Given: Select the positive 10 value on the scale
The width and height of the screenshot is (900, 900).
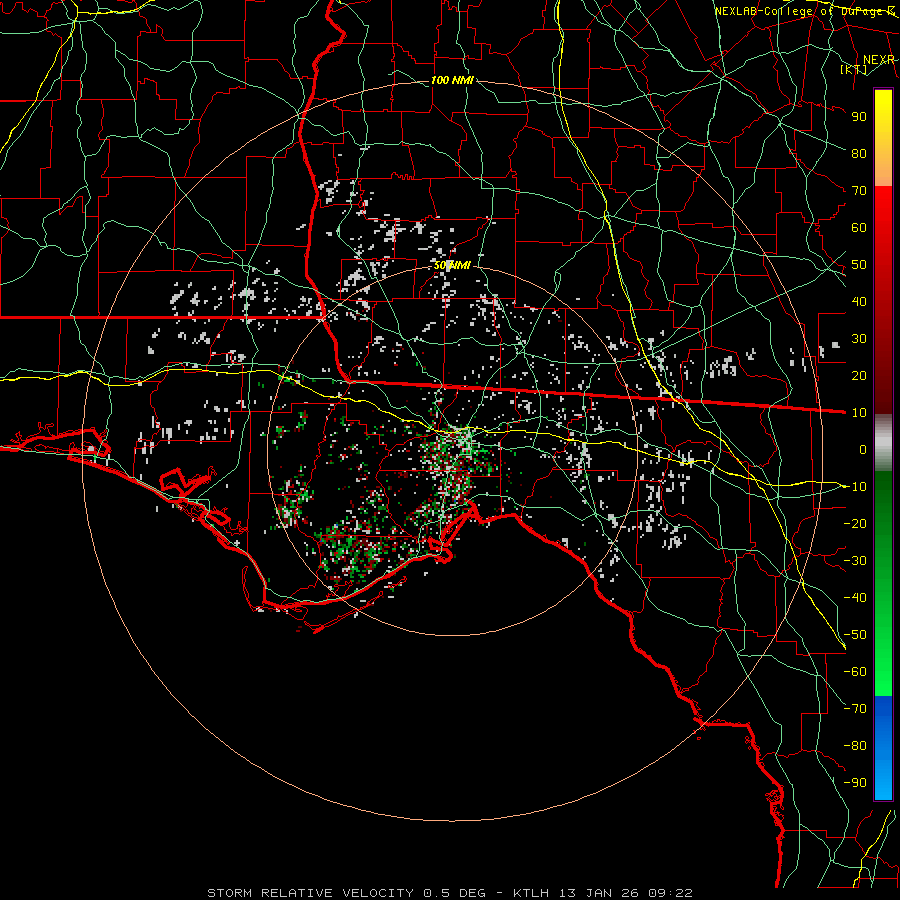Looking at the screenshot, I should pos(859,413).
